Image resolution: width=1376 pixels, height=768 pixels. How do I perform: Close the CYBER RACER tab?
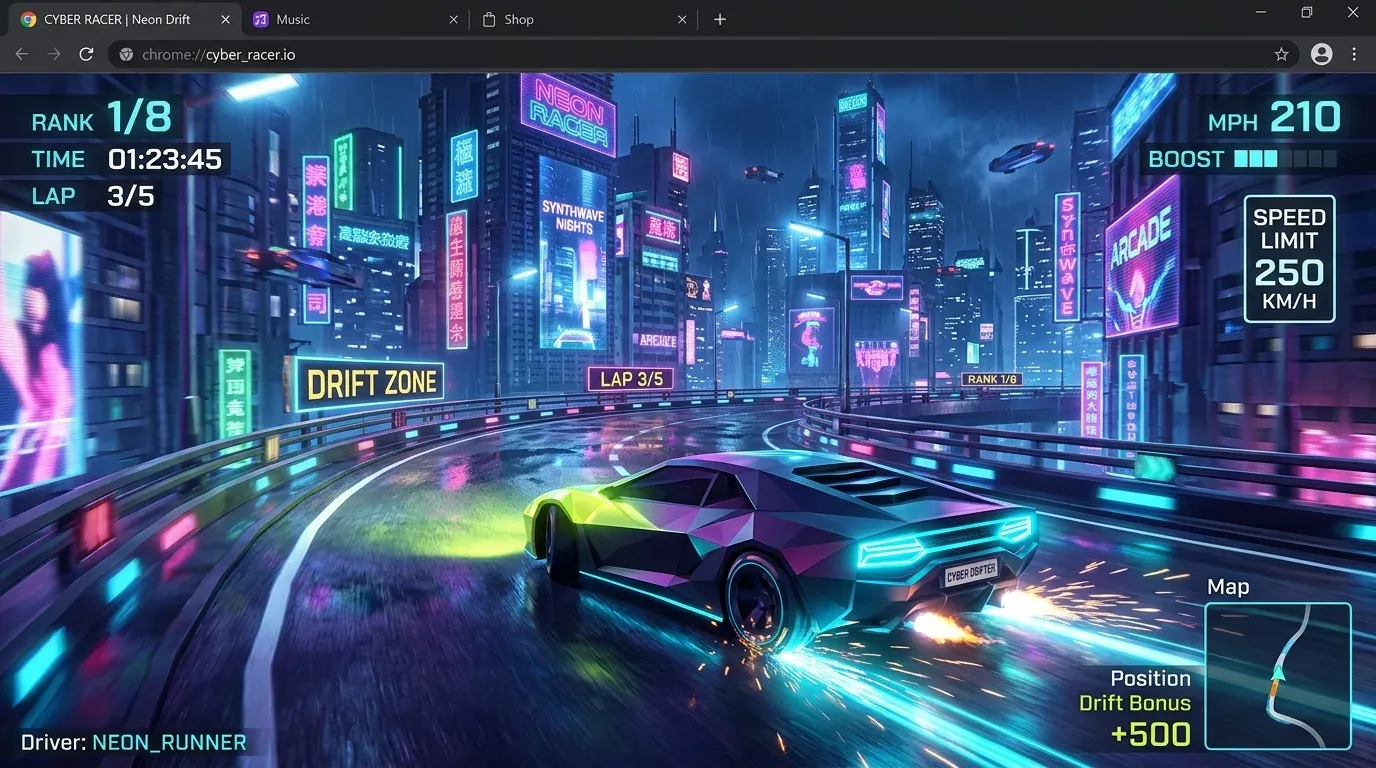(225, 19)
